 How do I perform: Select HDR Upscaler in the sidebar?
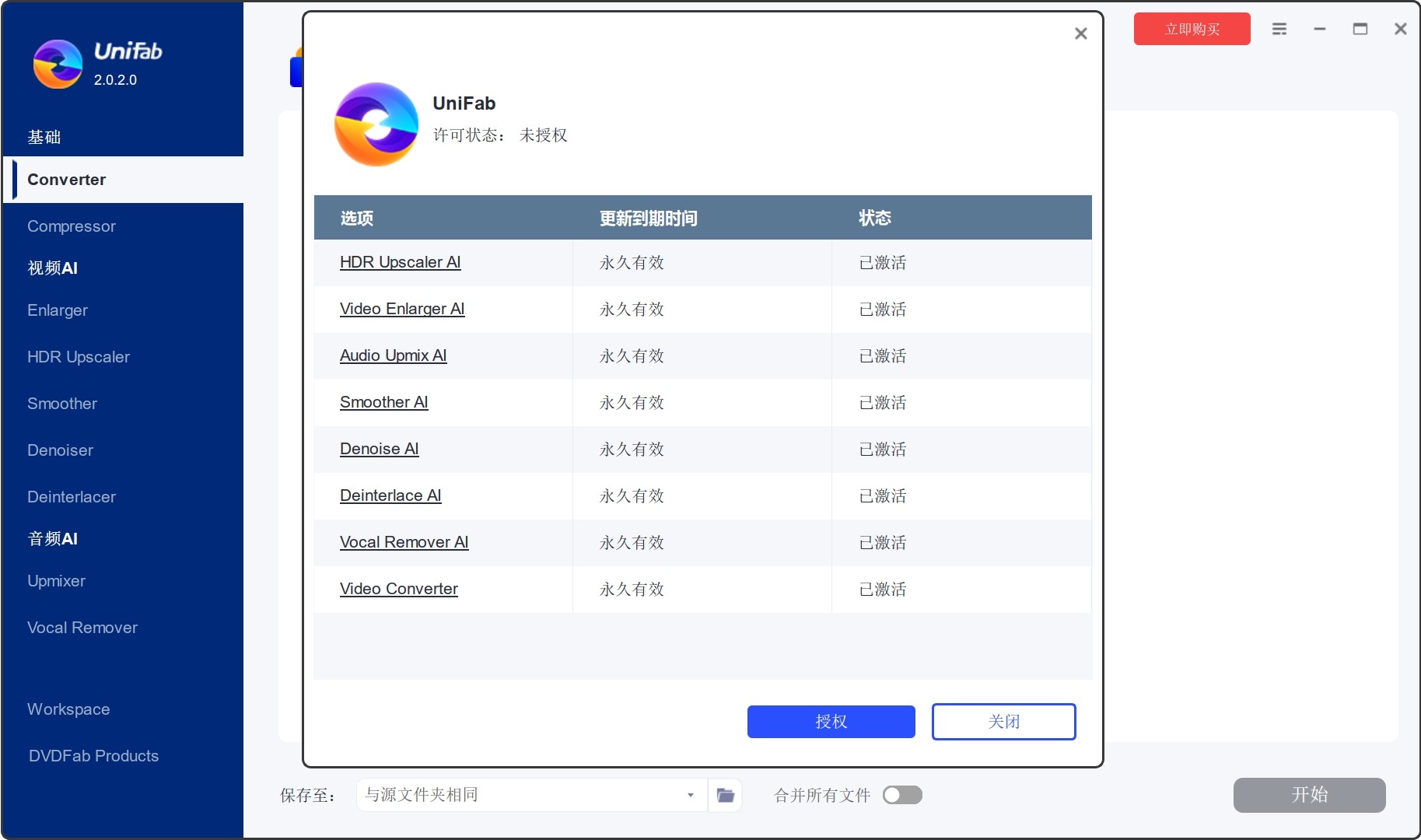pos(123,357)
